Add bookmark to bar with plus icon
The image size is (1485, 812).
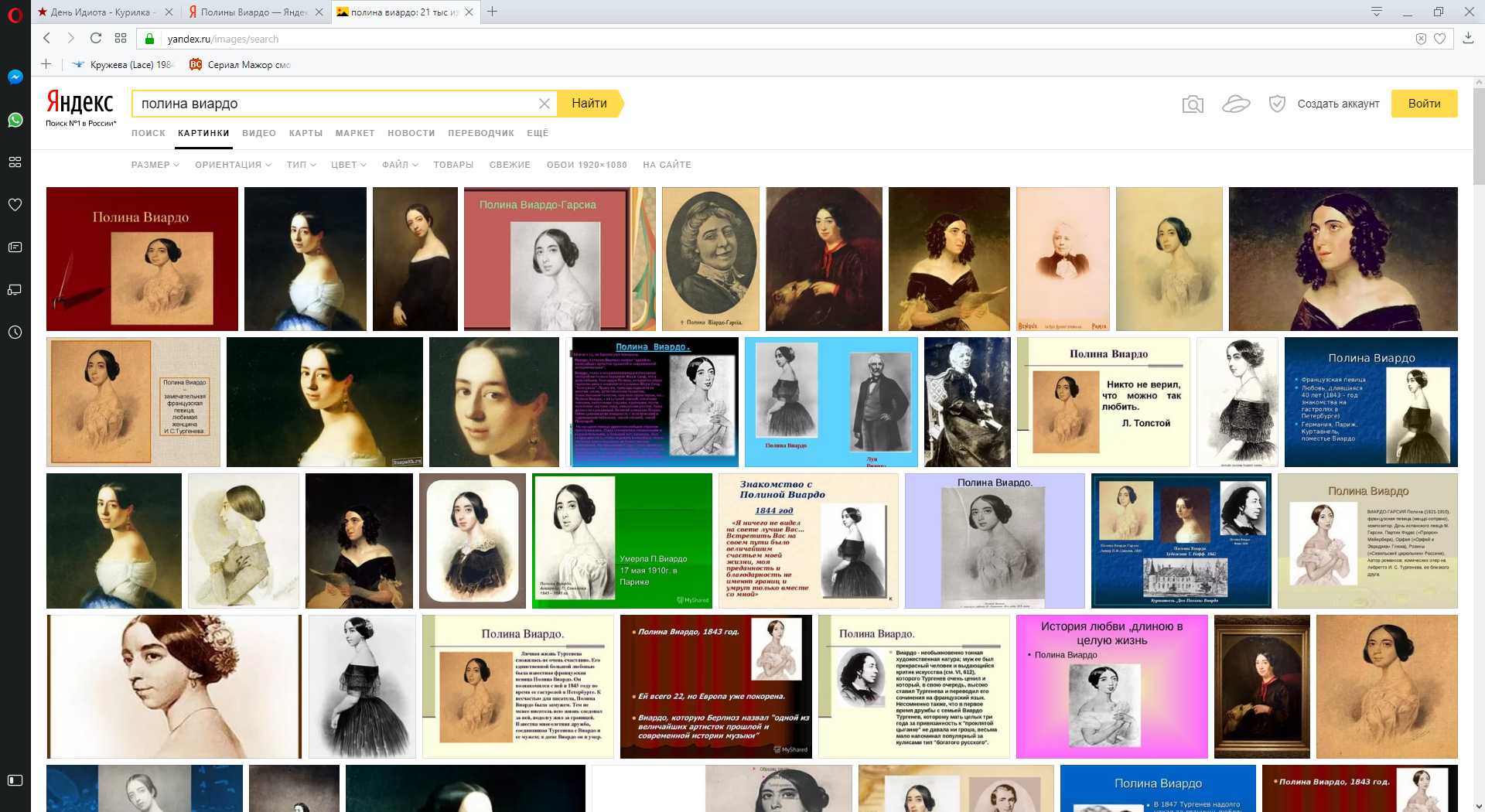pos(46,64)
